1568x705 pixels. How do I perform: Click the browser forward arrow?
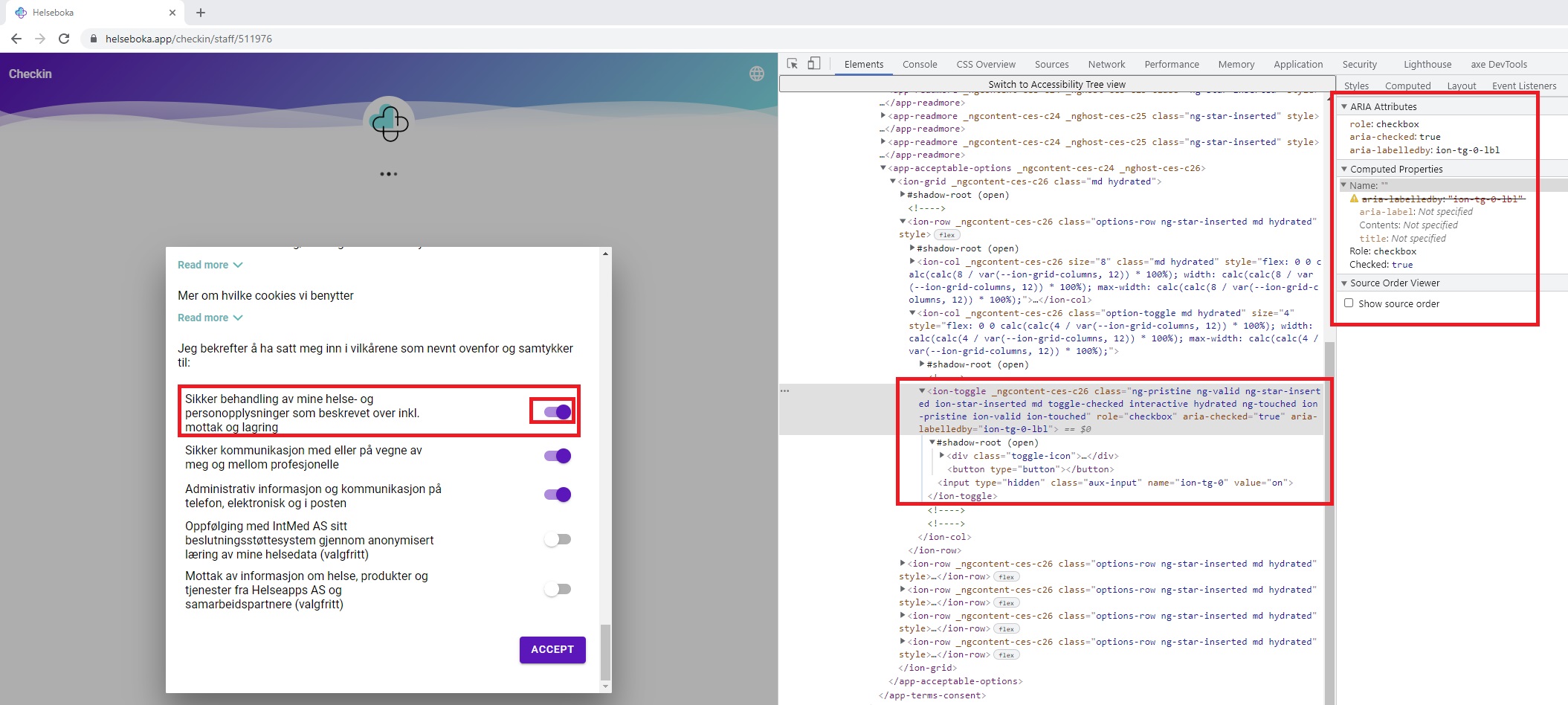[40, 39]
